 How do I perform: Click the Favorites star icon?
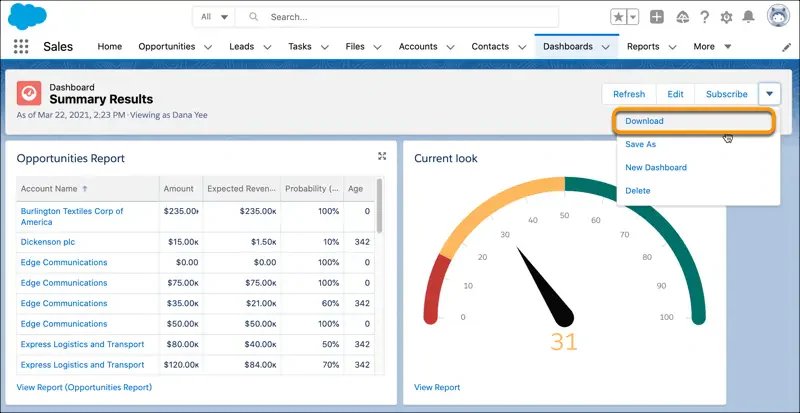(x=618, y=17)
